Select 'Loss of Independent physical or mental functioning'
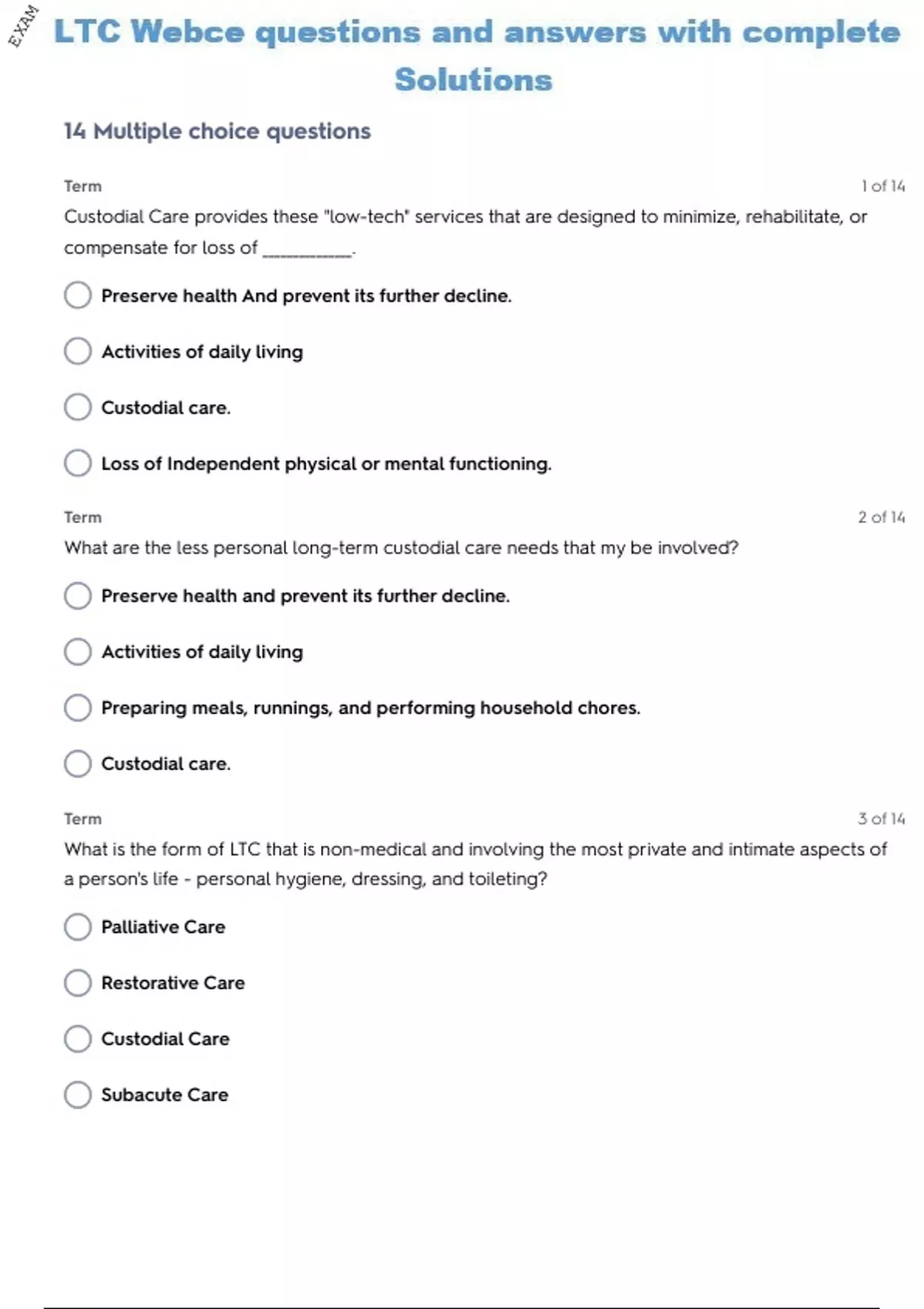 tap(78, 463)
